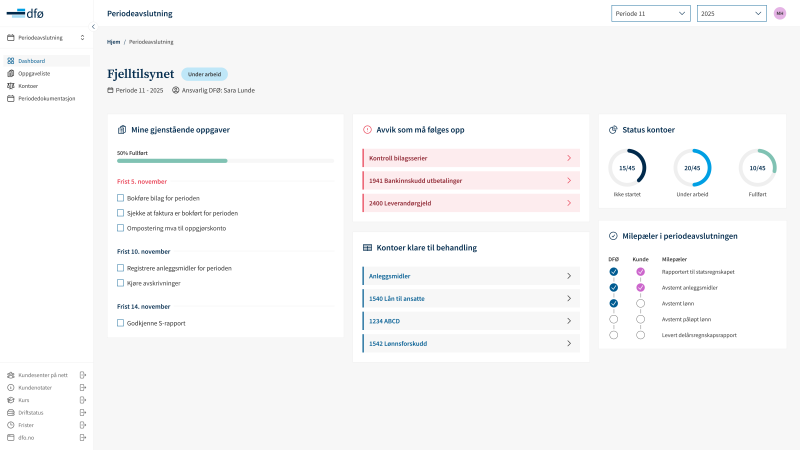Open the Periode 11 dropdown

pyautogui.click(x=651, y=13)
